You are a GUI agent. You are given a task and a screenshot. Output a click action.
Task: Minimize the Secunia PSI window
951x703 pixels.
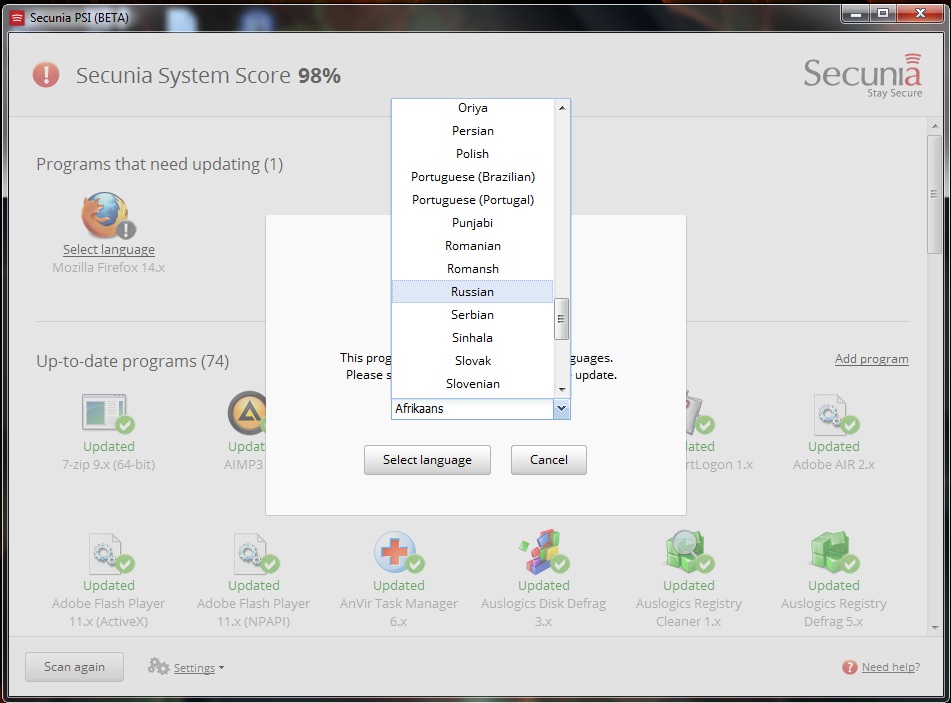pyautogui.click(x=856, y=13)
